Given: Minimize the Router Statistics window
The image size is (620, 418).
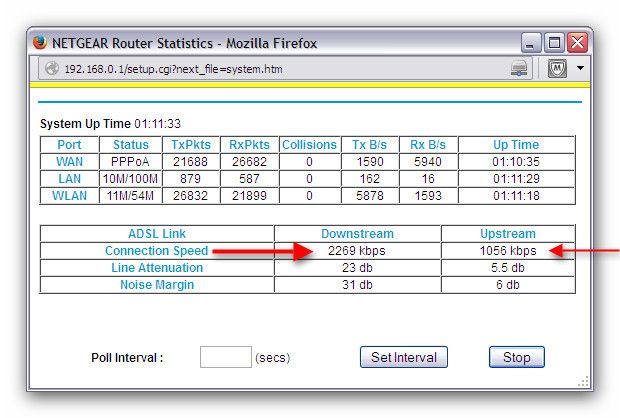Looking at the screenshot, I should (x=530, y=42).
